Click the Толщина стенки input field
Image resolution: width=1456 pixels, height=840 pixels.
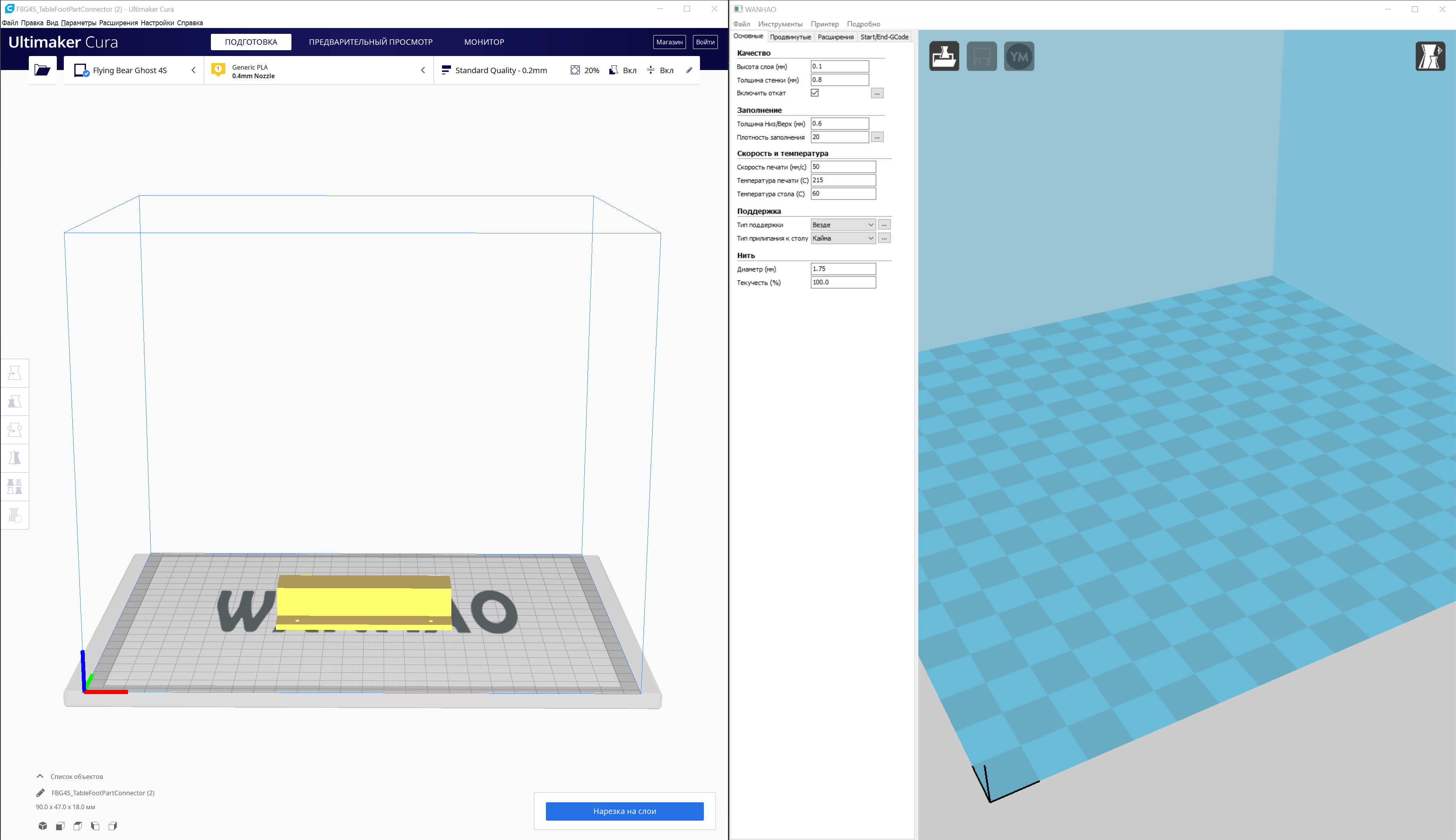click(x=839, y=80)
